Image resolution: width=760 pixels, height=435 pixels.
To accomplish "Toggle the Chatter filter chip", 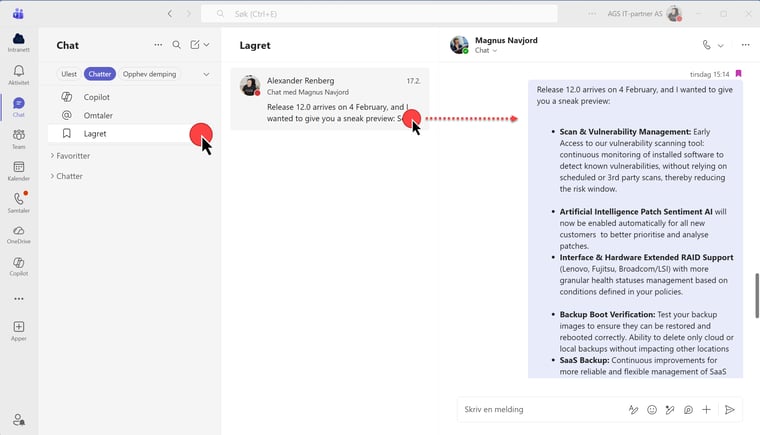I will click(99, 74).
